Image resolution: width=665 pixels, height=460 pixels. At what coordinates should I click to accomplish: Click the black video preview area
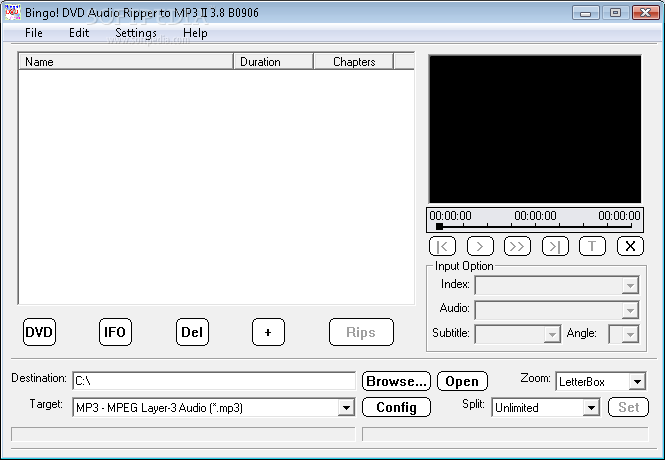[535, 129]
